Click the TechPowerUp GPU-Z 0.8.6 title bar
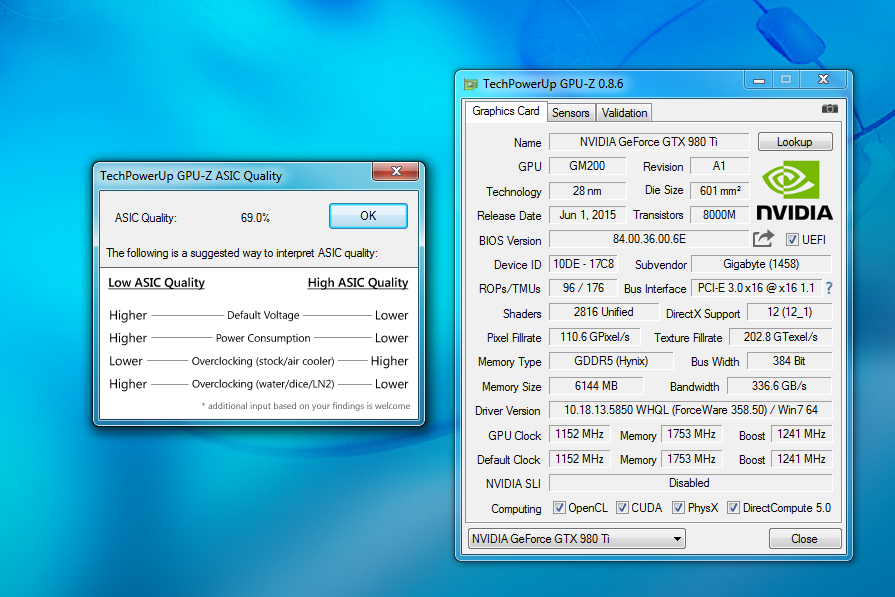This screenshot has width=895, height=597. 602,84
